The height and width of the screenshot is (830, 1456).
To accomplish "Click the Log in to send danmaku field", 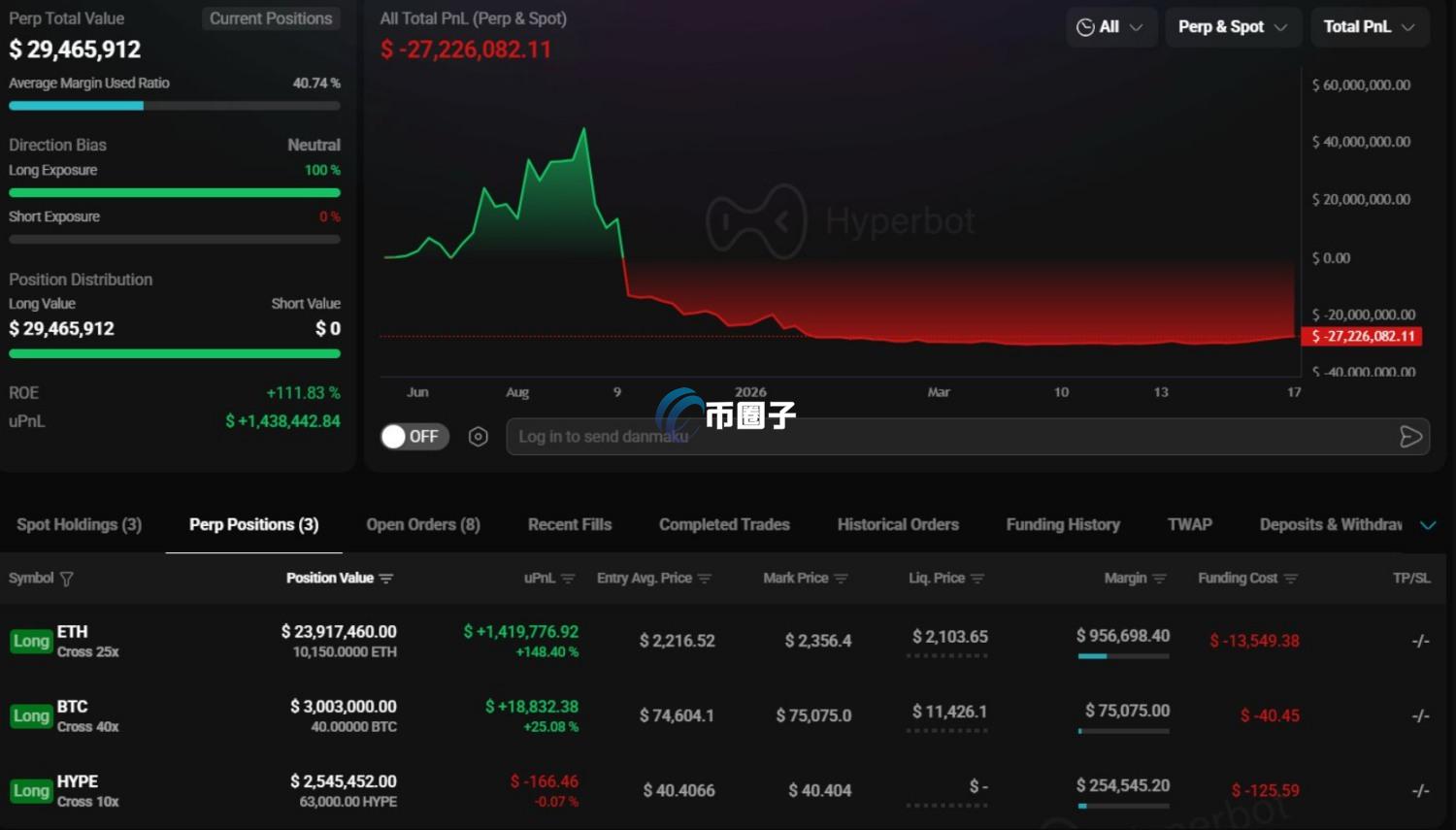I will [x=951, y=437].
